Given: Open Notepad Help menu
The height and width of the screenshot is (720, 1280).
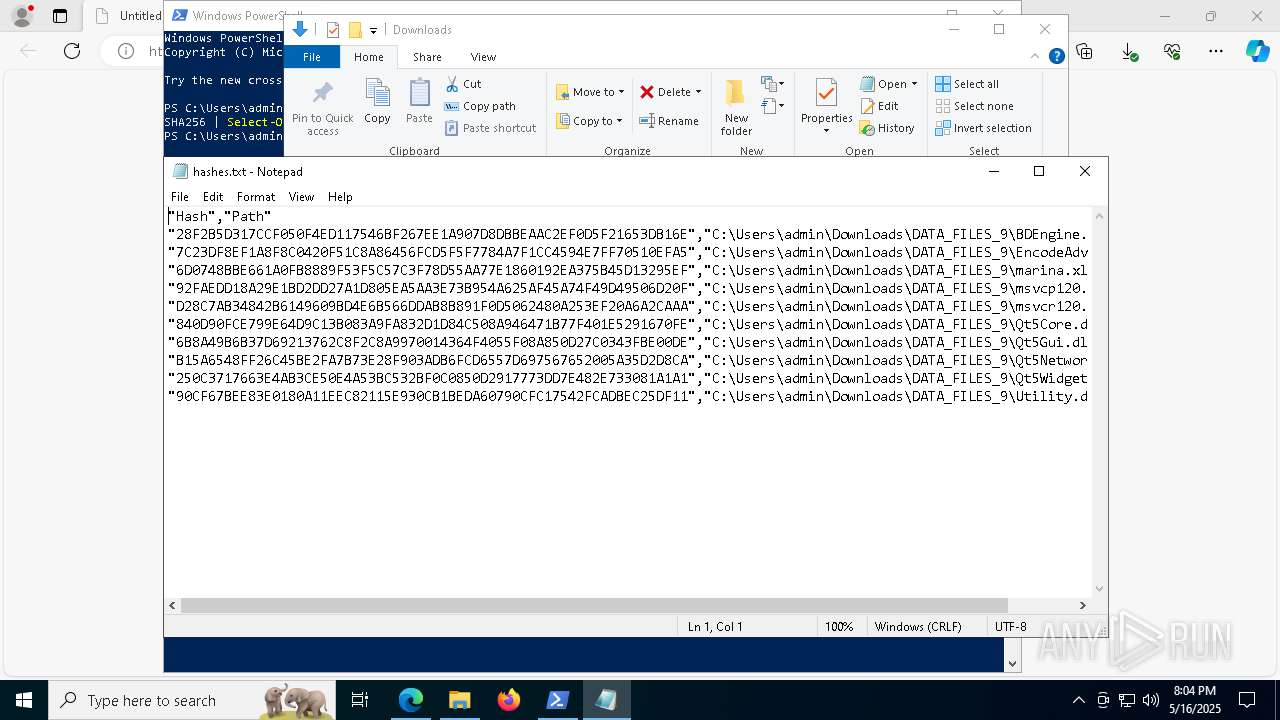Looking at the screenshot, I should (340, 197).
